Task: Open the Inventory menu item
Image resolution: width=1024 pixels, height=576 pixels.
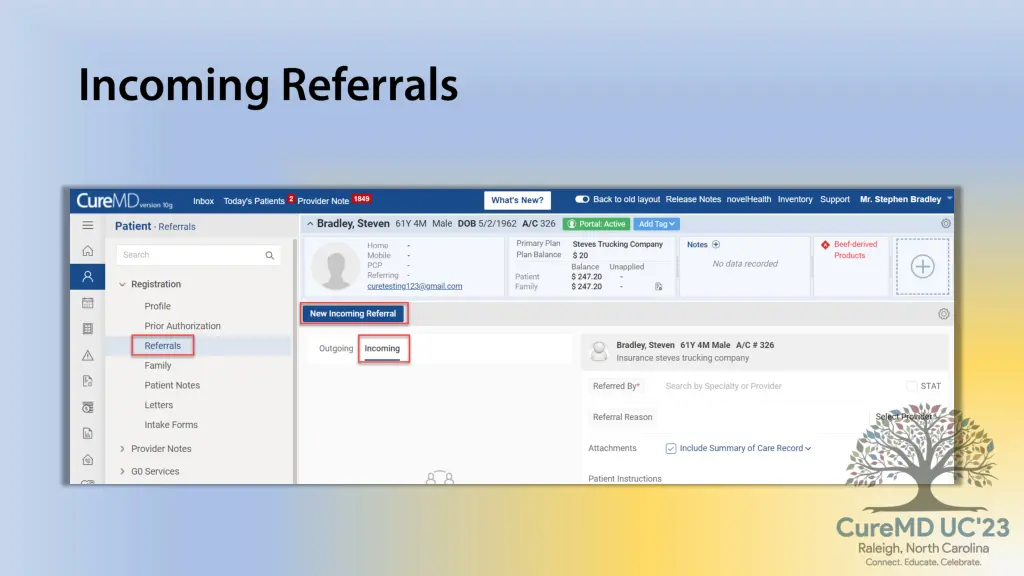Action: point(795,199)
